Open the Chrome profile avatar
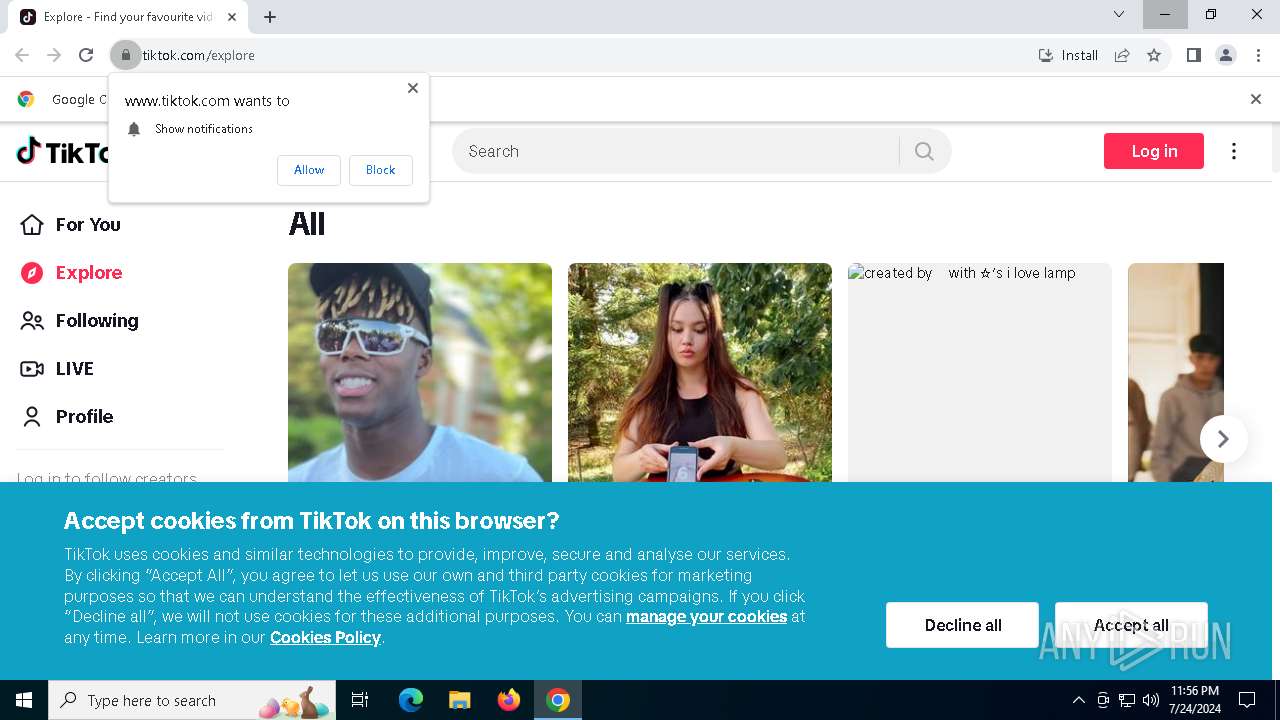This screenshot has width=1280, height=720. tap(1226, 55)
